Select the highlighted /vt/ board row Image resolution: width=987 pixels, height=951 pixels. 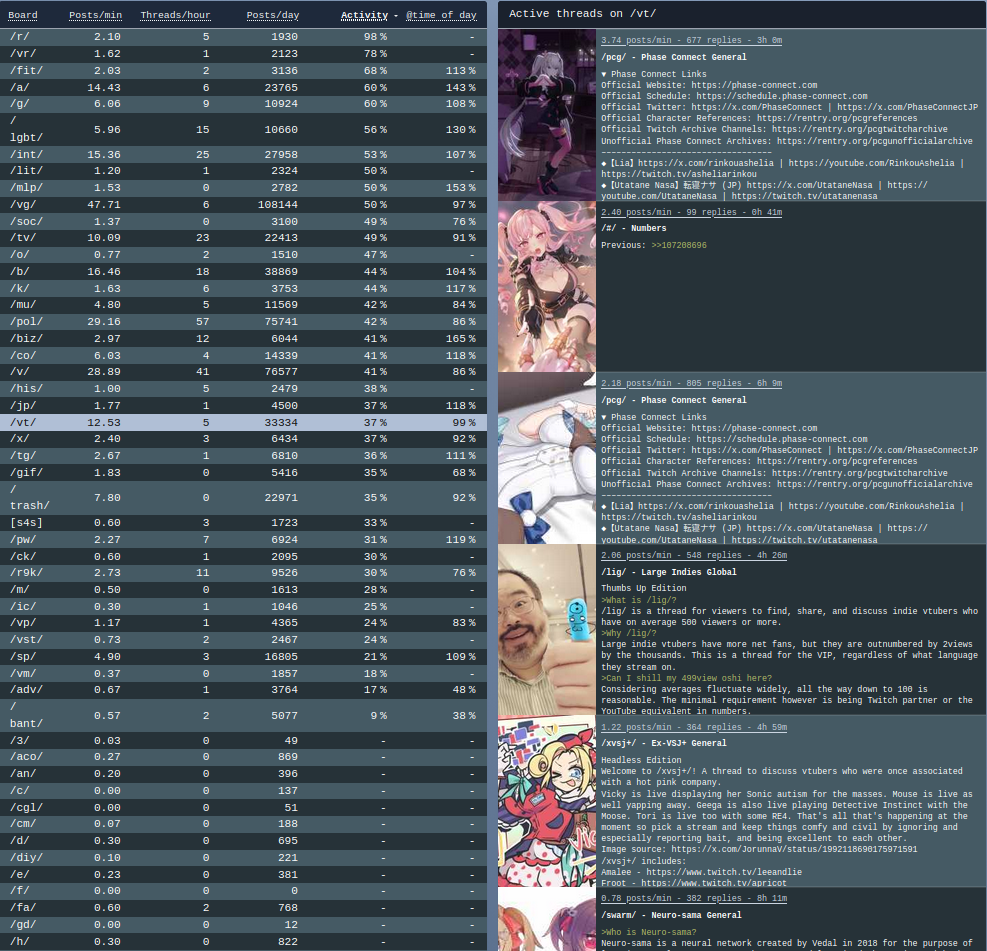[x=243, y=422]
